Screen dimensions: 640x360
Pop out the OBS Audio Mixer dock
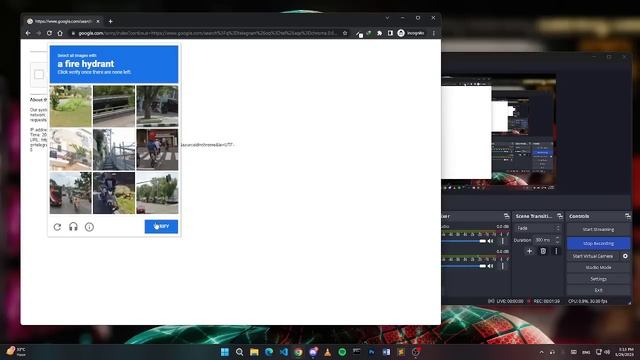(x=507, y=216)
